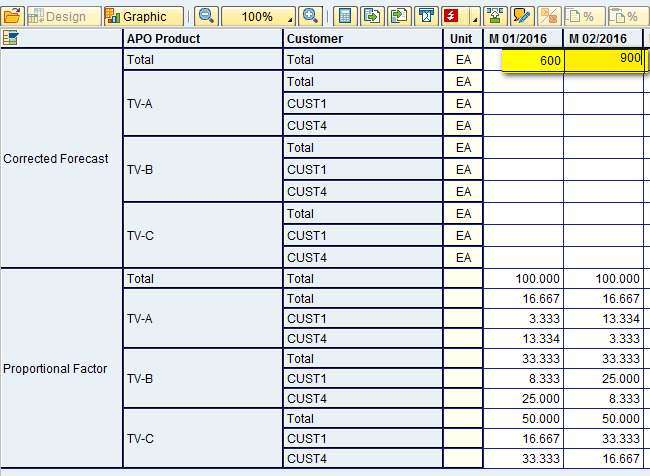The height and width of the screenshot is (476, 650).
Task: Click the yellow cell containing 600
Action: [x=523, y=60]
